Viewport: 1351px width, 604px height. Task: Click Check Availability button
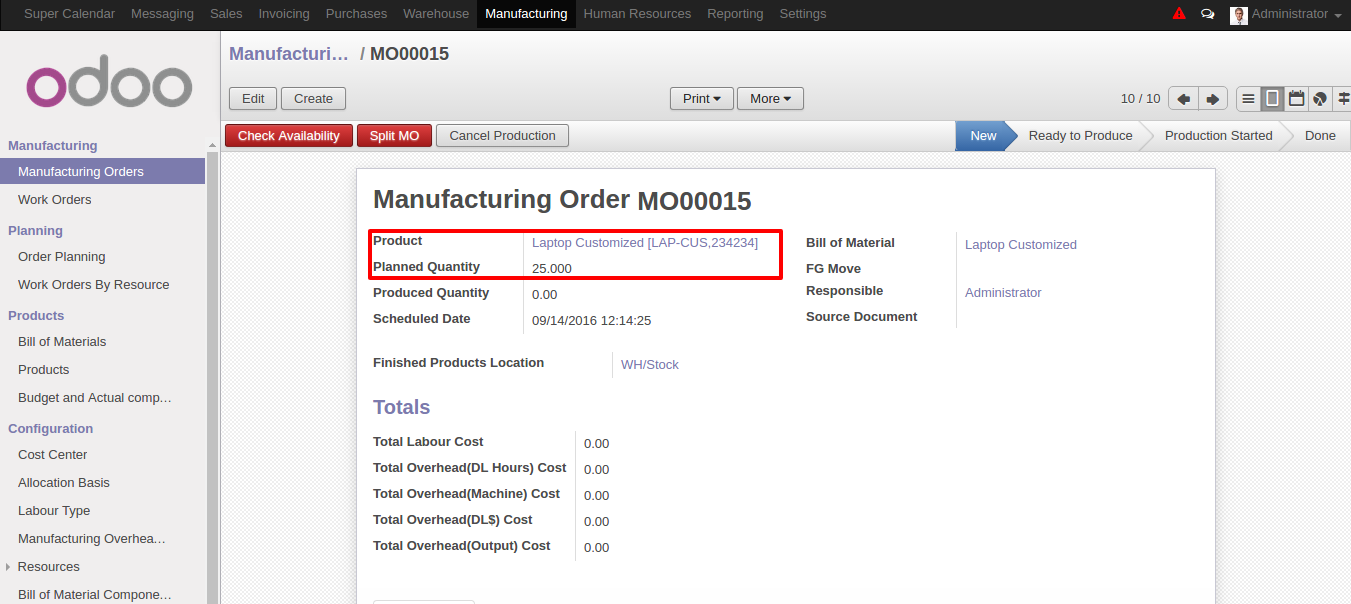click(289, 136)
